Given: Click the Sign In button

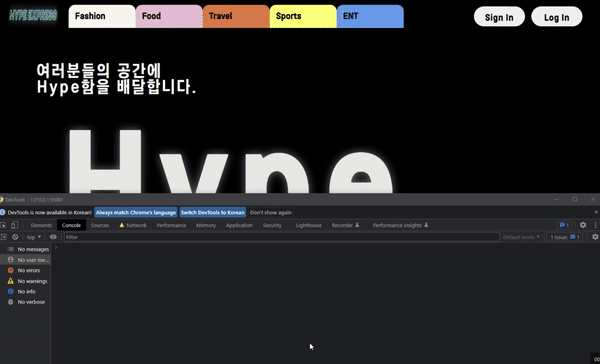Looking at the screenshot, I should click(499, 17).
